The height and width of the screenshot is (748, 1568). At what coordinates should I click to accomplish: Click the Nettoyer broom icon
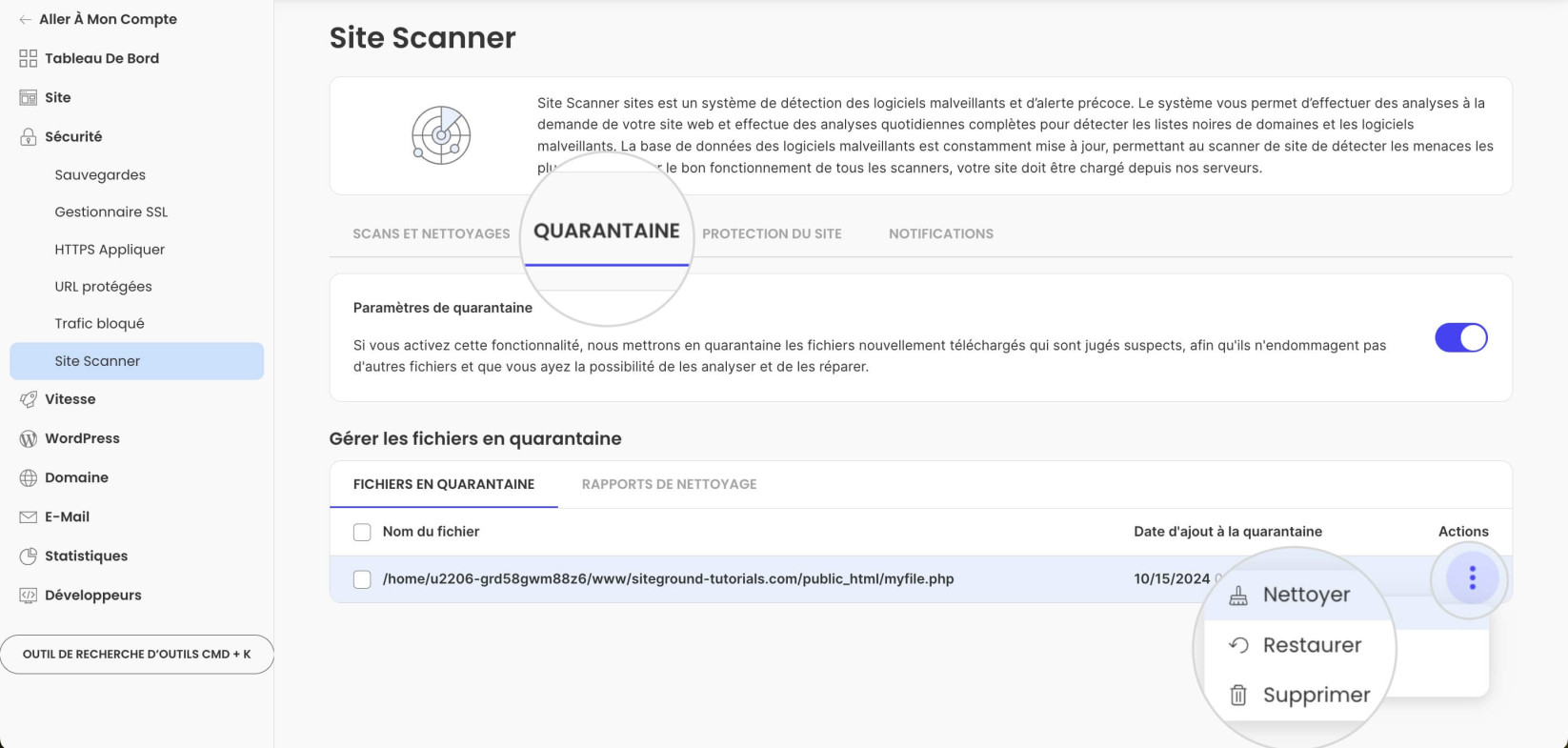click(1238, 596)
